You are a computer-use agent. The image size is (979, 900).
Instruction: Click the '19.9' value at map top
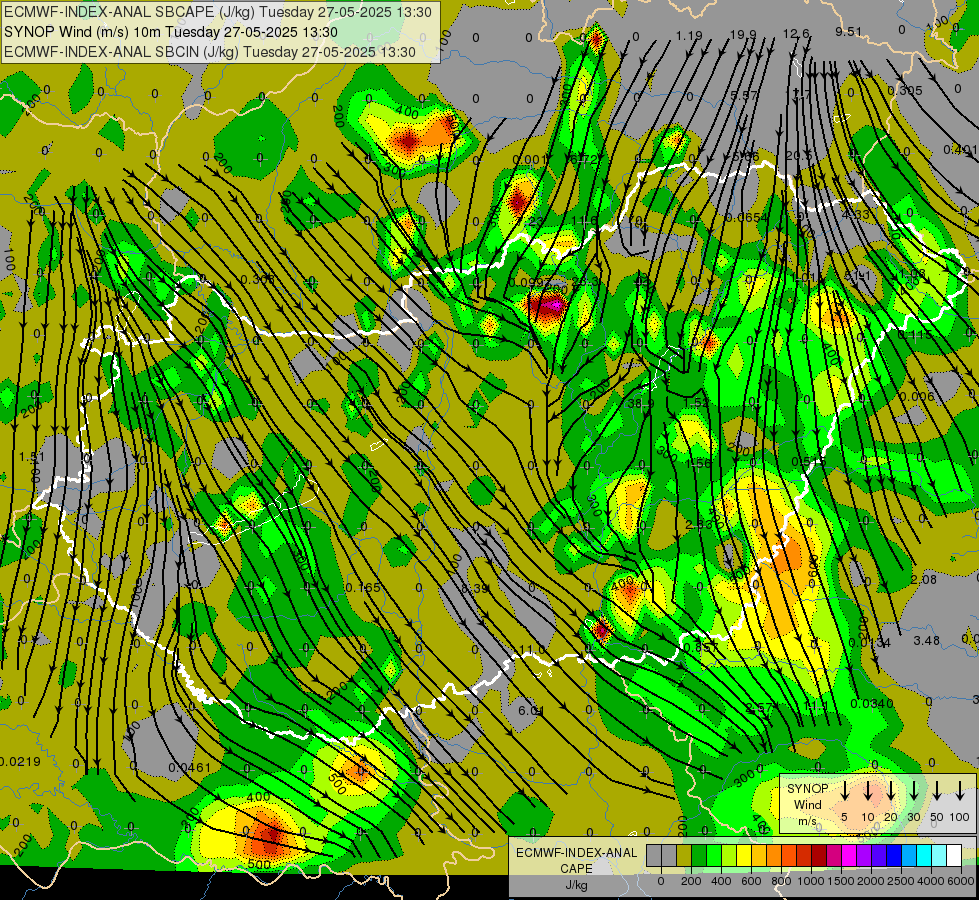tap(743, 34)
